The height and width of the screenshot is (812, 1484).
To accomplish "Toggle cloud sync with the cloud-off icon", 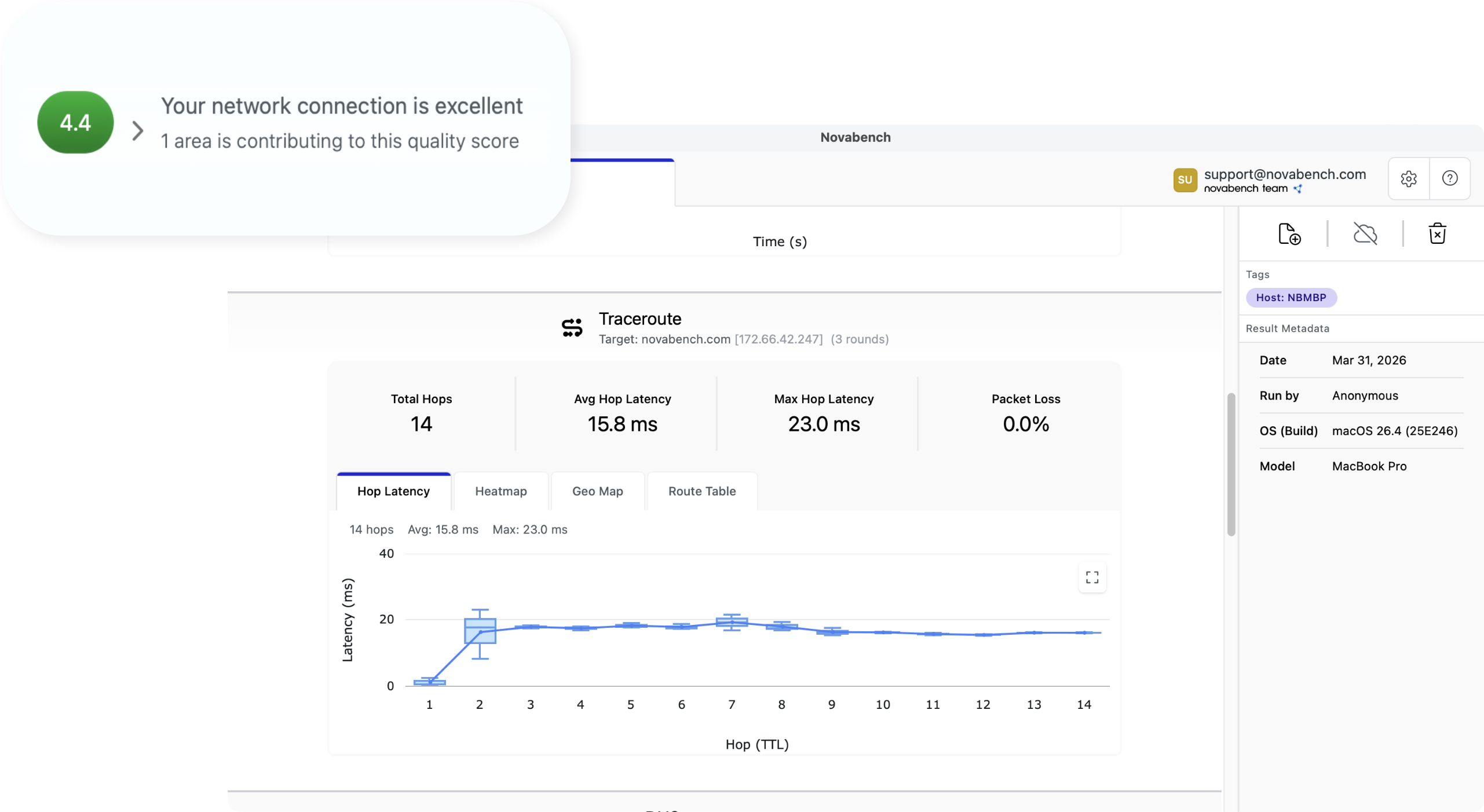I will tap(1366, 234).
